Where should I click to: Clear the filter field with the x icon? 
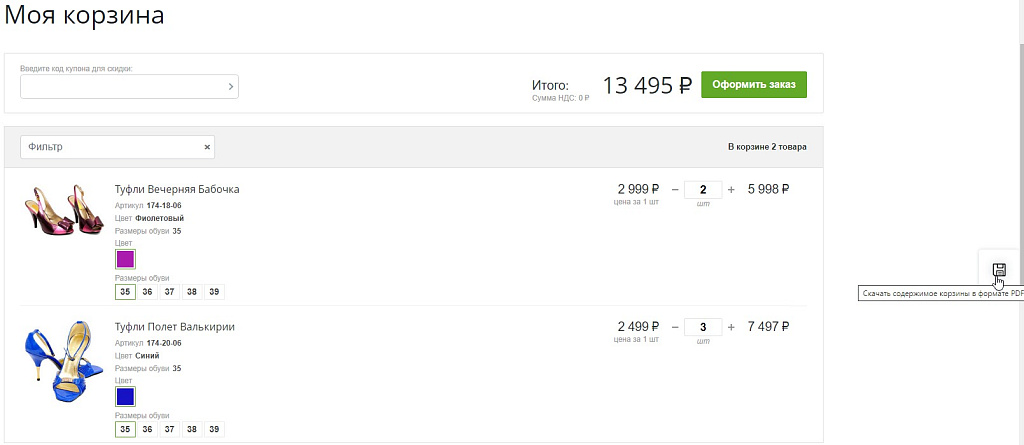point(207,147)
